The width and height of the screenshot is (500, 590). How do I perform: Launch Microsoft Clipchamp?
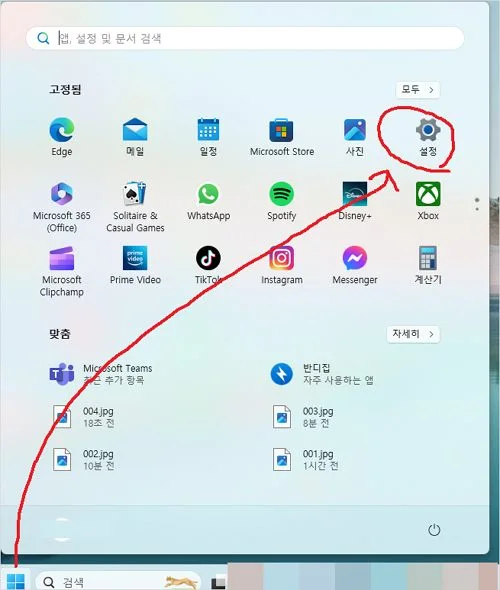(x=62, y=271)
